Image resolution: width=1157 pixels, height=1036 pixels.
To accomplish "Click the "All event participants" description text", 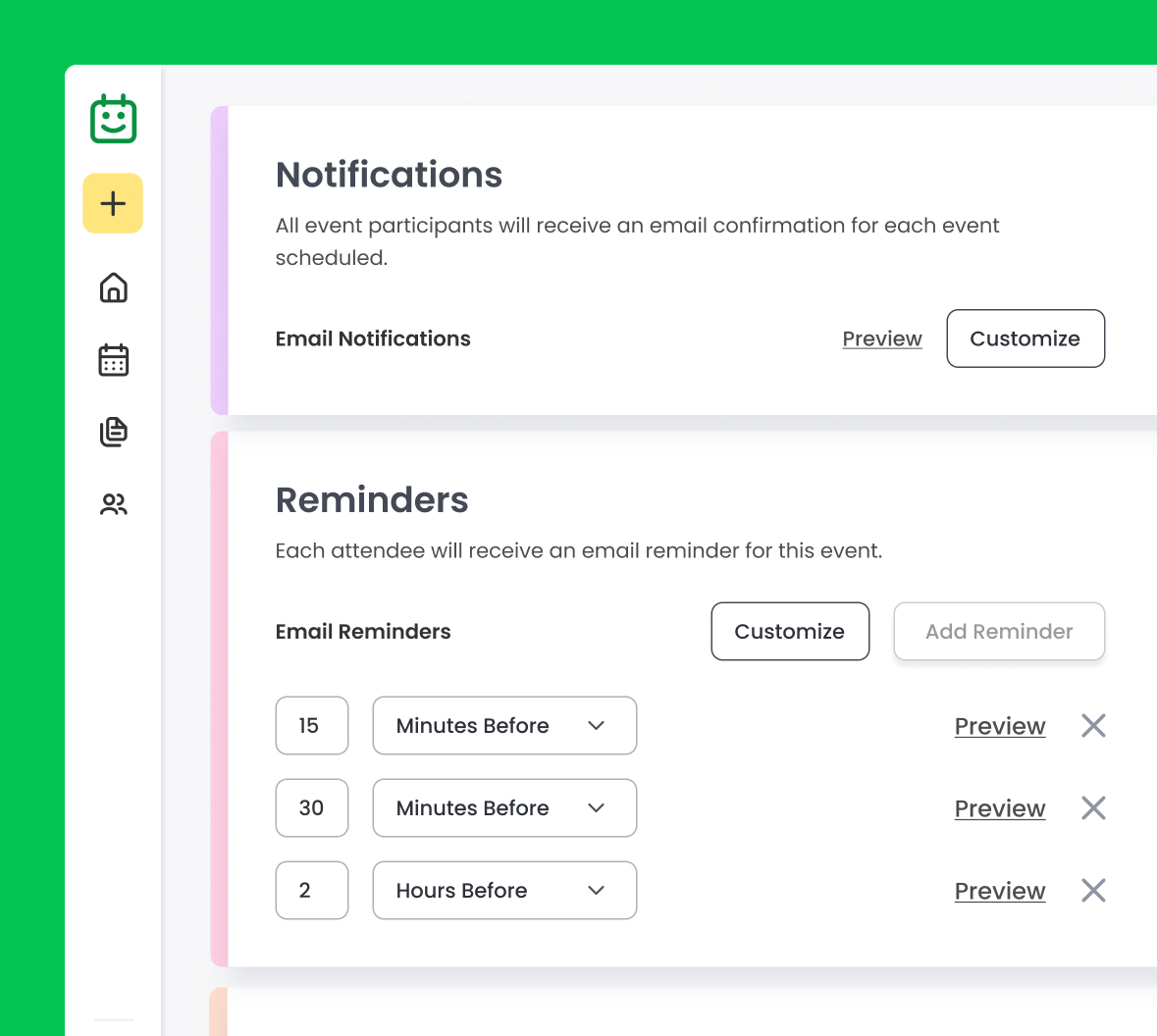I will 637,241.
